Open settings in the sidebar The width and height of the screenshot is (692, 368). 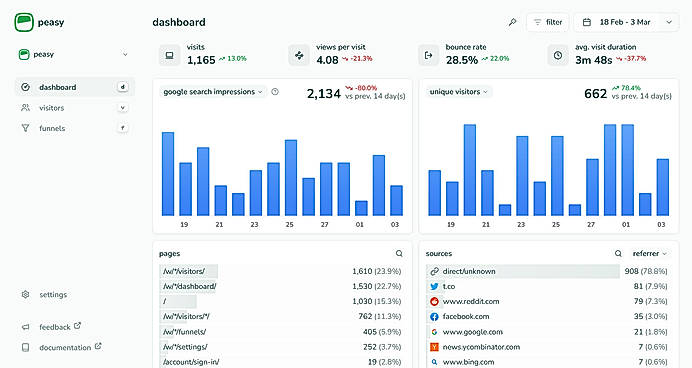point(45,294)
